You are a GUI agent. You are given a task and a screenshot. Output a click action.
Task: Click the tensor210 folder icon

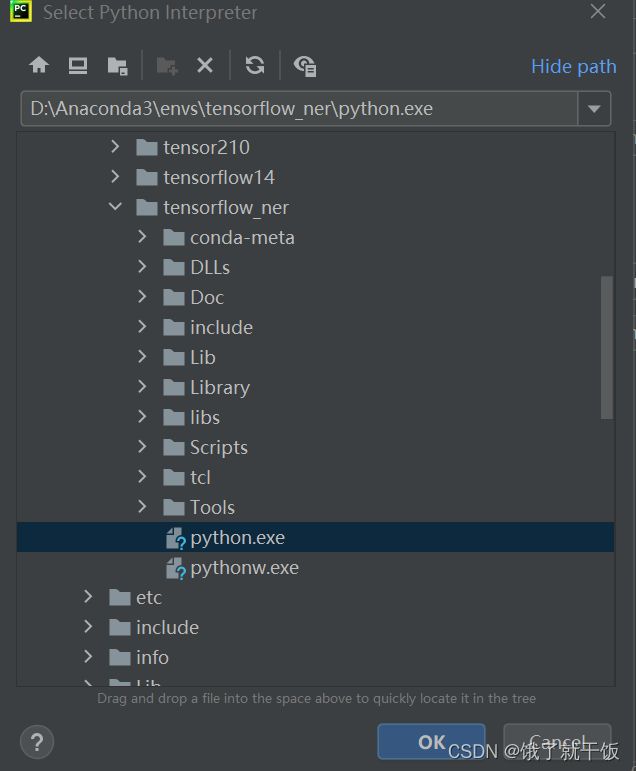[x=147, y=147]
